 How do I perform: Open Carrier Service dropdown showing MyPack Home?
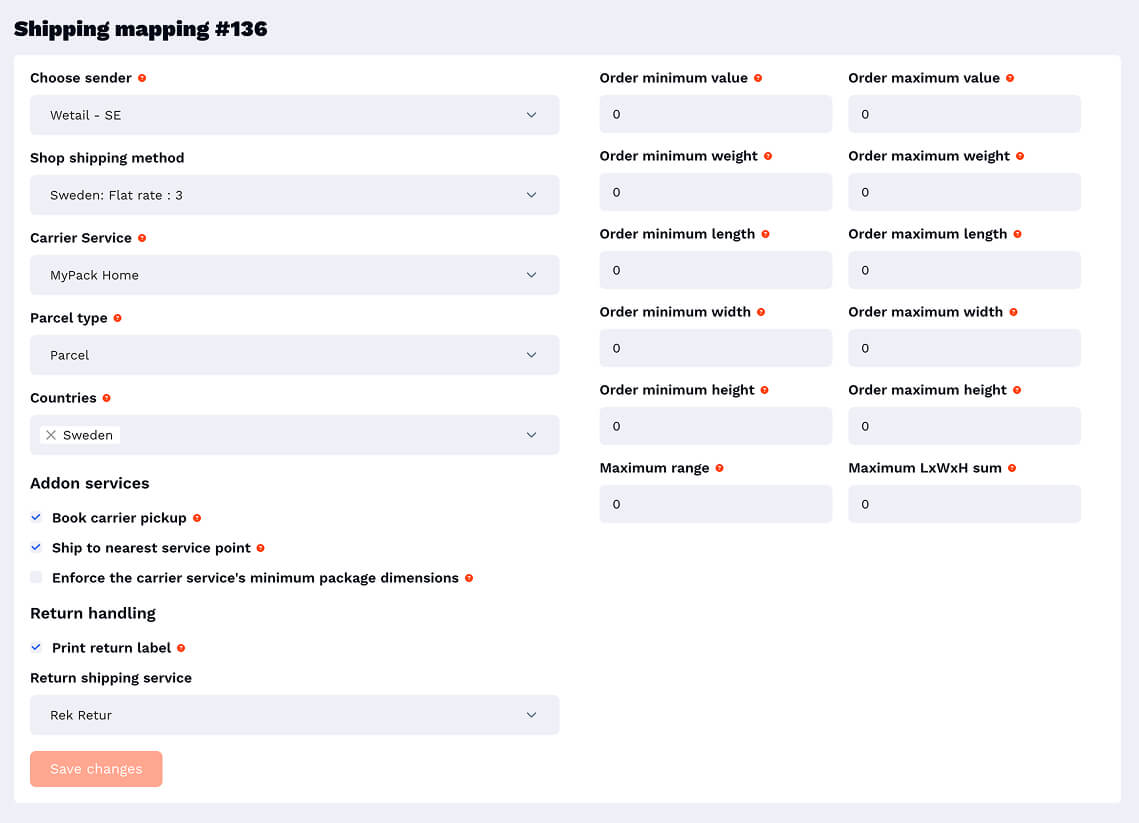click(294, 275)
